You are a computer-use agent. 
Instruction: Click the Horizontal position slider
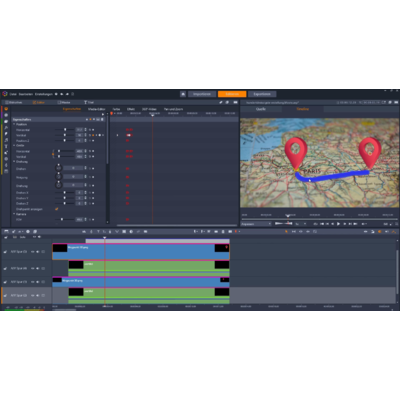[65, 130]
